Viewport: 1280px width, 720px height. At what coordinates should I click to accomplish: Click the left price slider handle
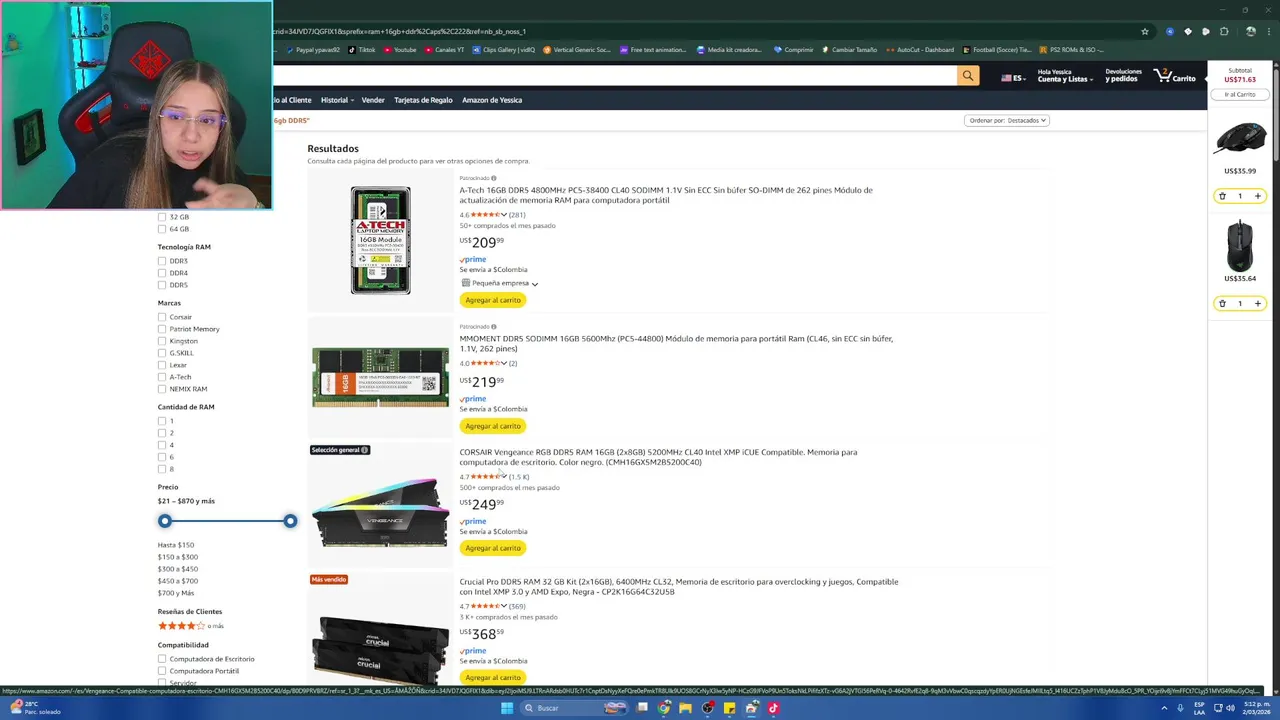pos(165,521)
